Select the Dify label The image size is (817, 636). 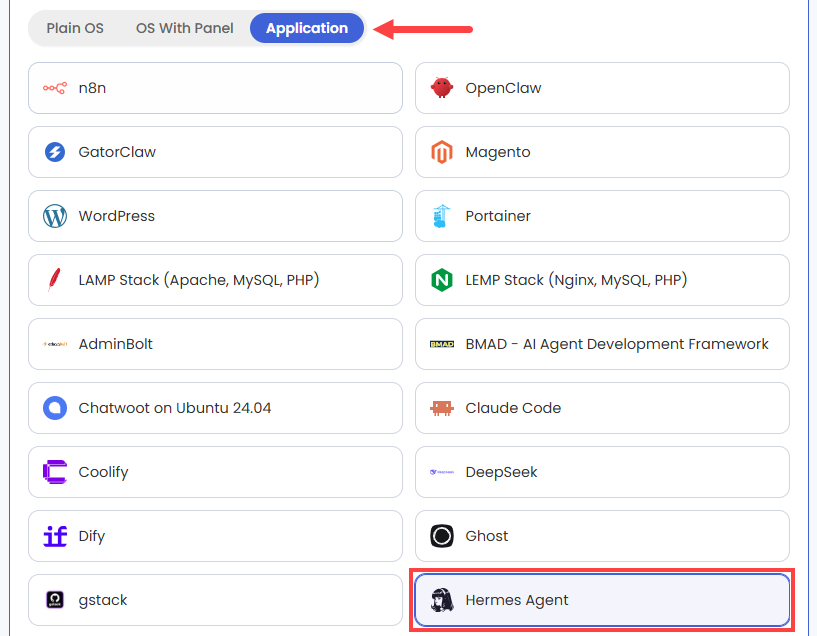pyautogui.click(x=92, y=537)
